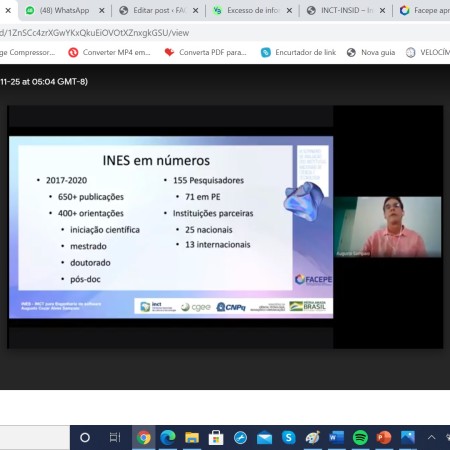Open the Mail app icon
The image size is (450, 450).
tap(264, 437)
